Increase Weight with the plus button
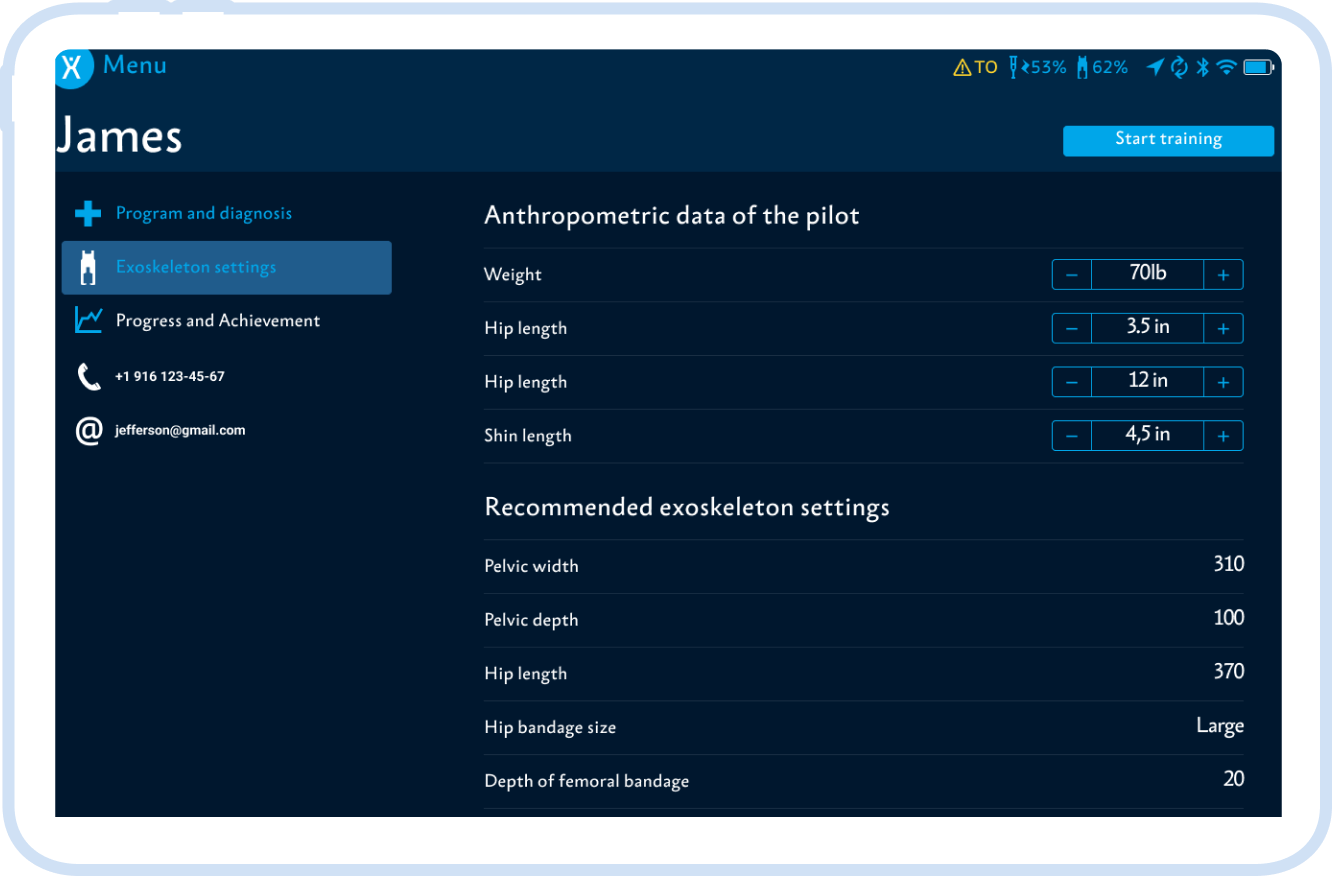Image resolution: width=1332 pixels, height=883 pixels. [x=1223, y=275]
